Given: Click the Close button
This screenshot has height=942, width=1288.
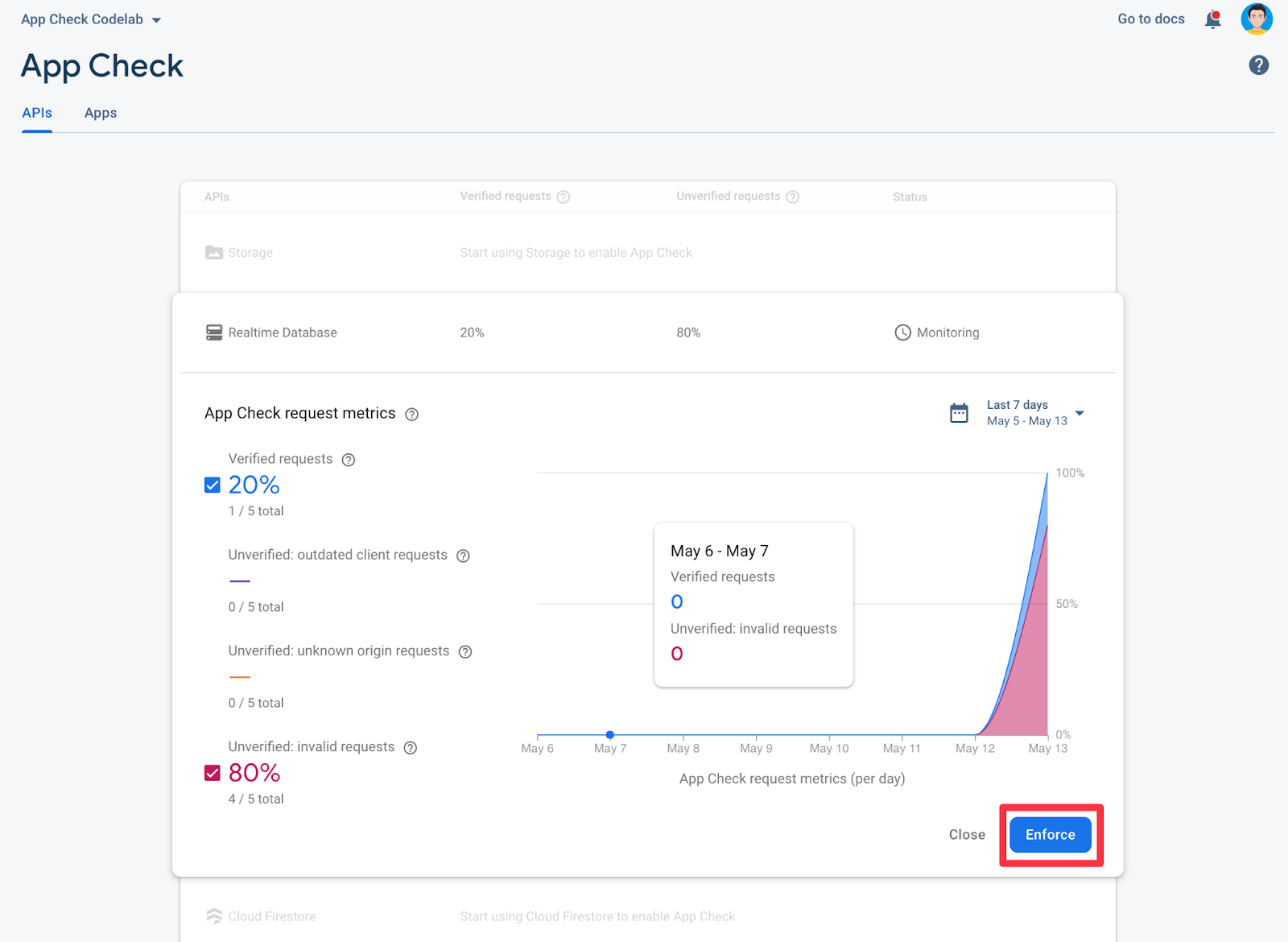Looking at the screenshot, I should coord(967,835).
